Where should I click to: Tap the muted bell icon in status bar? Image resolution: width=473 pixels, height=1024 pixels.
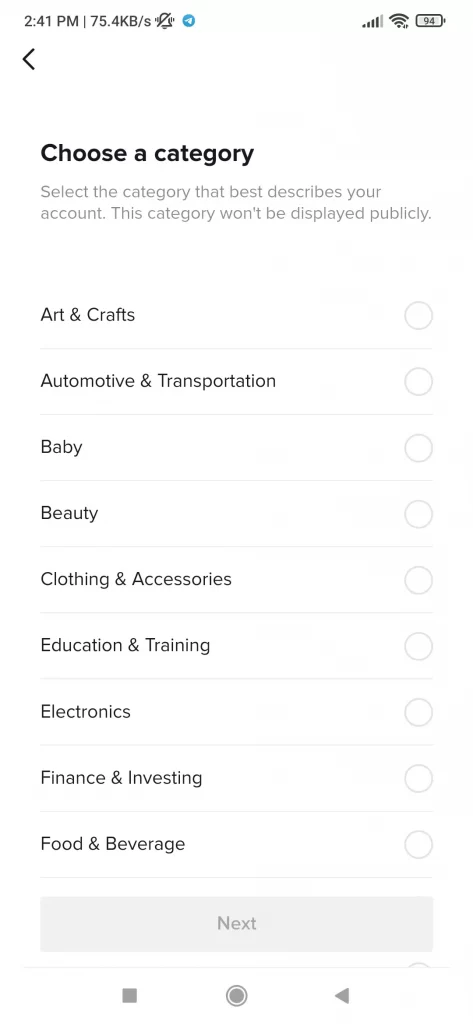pyautogui.click(x=165, y=21)
